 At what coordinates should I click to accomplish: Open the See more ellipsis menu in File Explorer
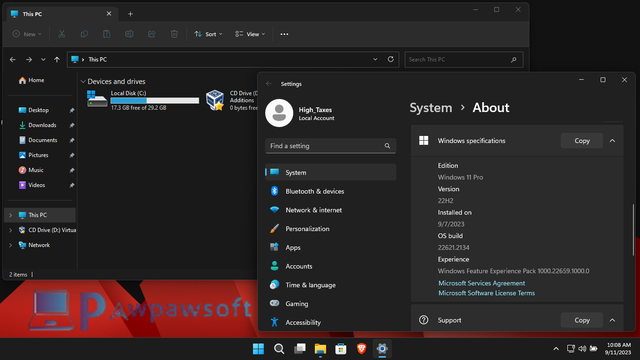[x=284, y=34]
